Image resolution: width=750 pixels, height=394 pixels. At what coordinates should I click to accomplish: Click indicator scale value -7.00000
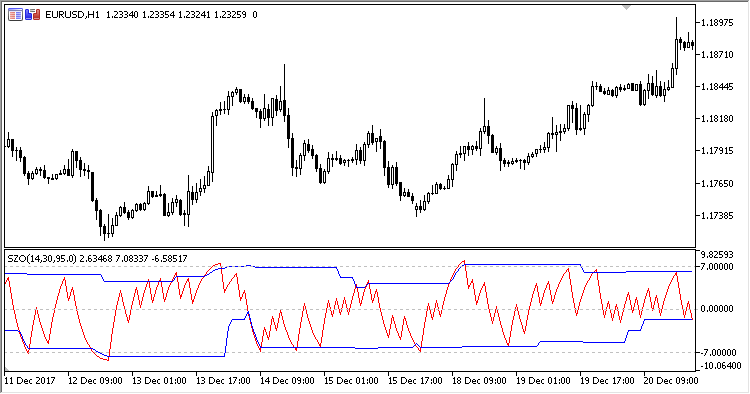pos(717,352)
